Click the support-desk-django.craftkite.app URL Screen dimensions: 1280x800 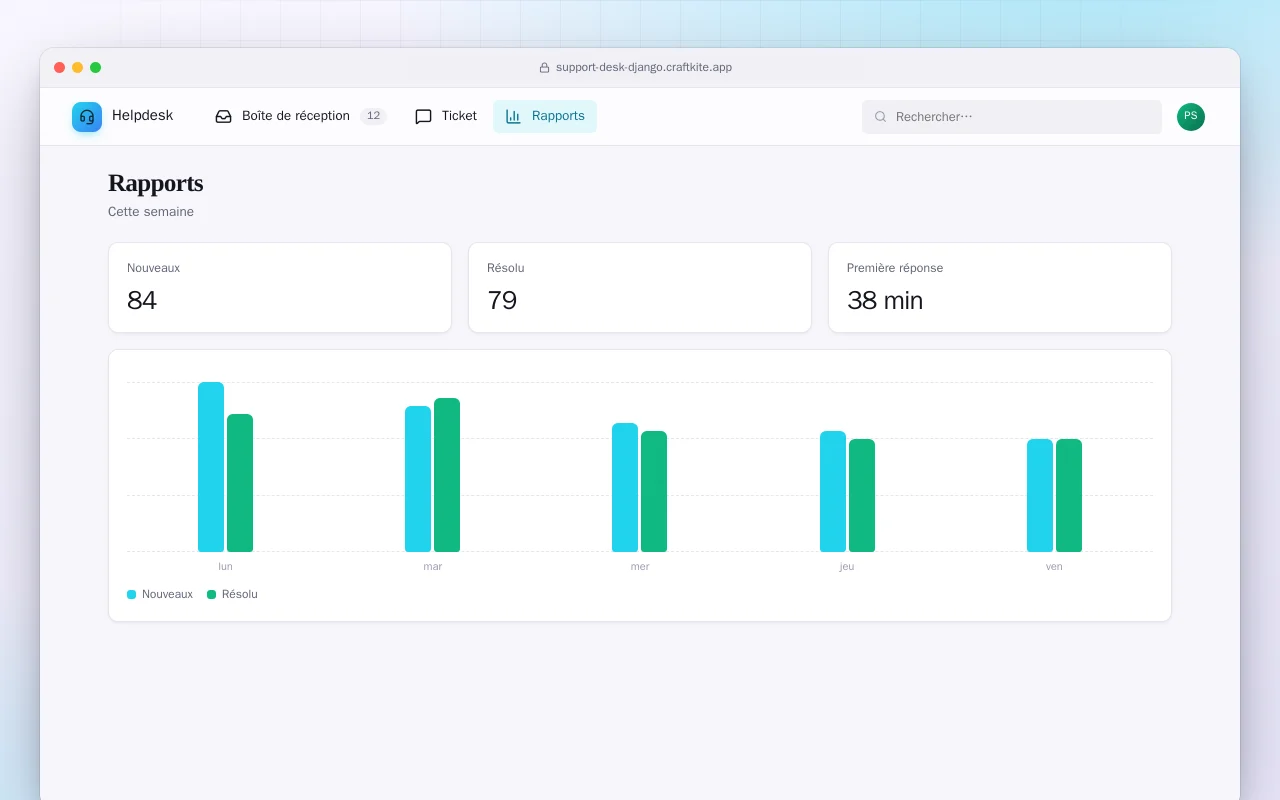click(644, 68)
